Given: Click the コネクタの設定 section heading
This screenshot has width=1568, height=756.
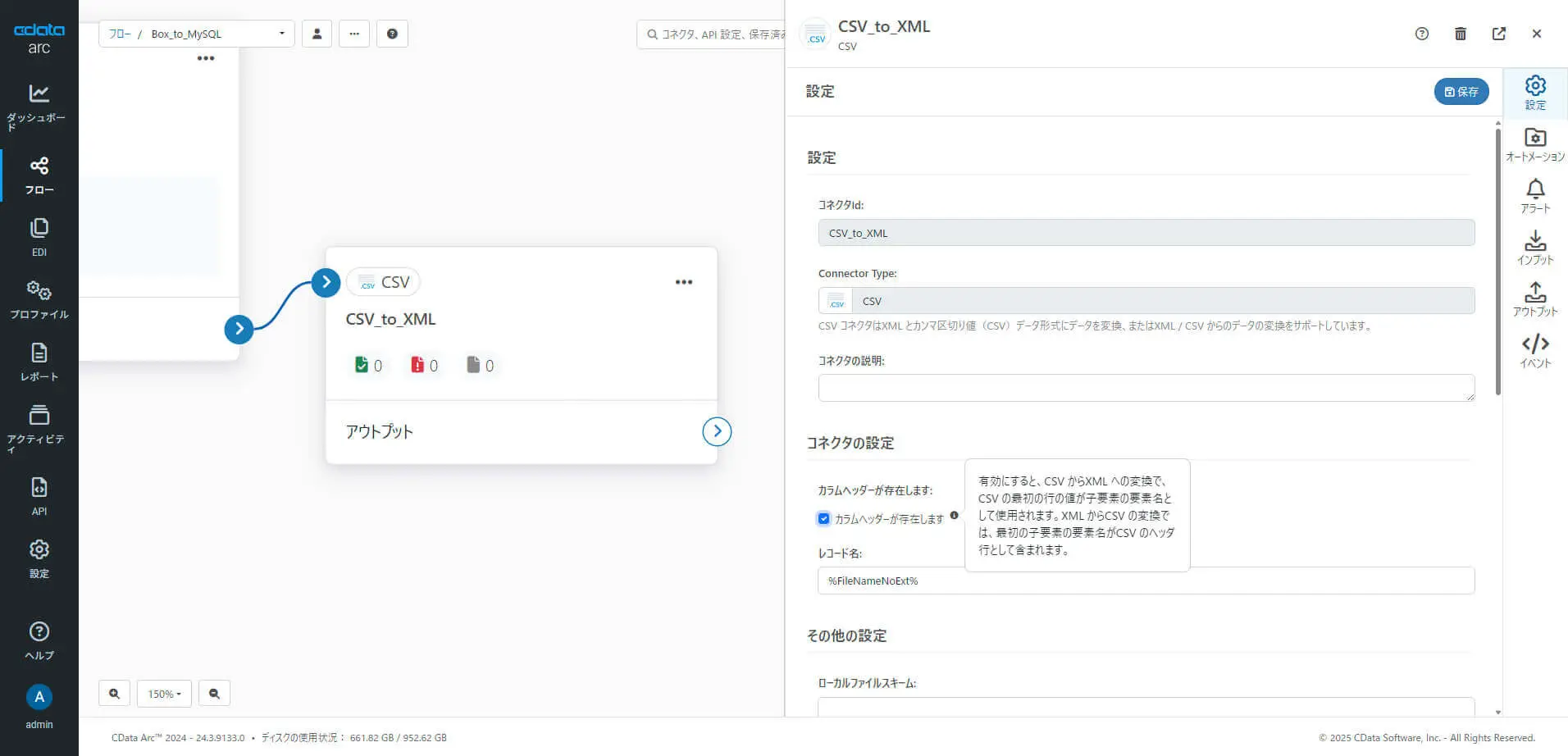Looking at the screenshot, I should (x=850, y=443).
